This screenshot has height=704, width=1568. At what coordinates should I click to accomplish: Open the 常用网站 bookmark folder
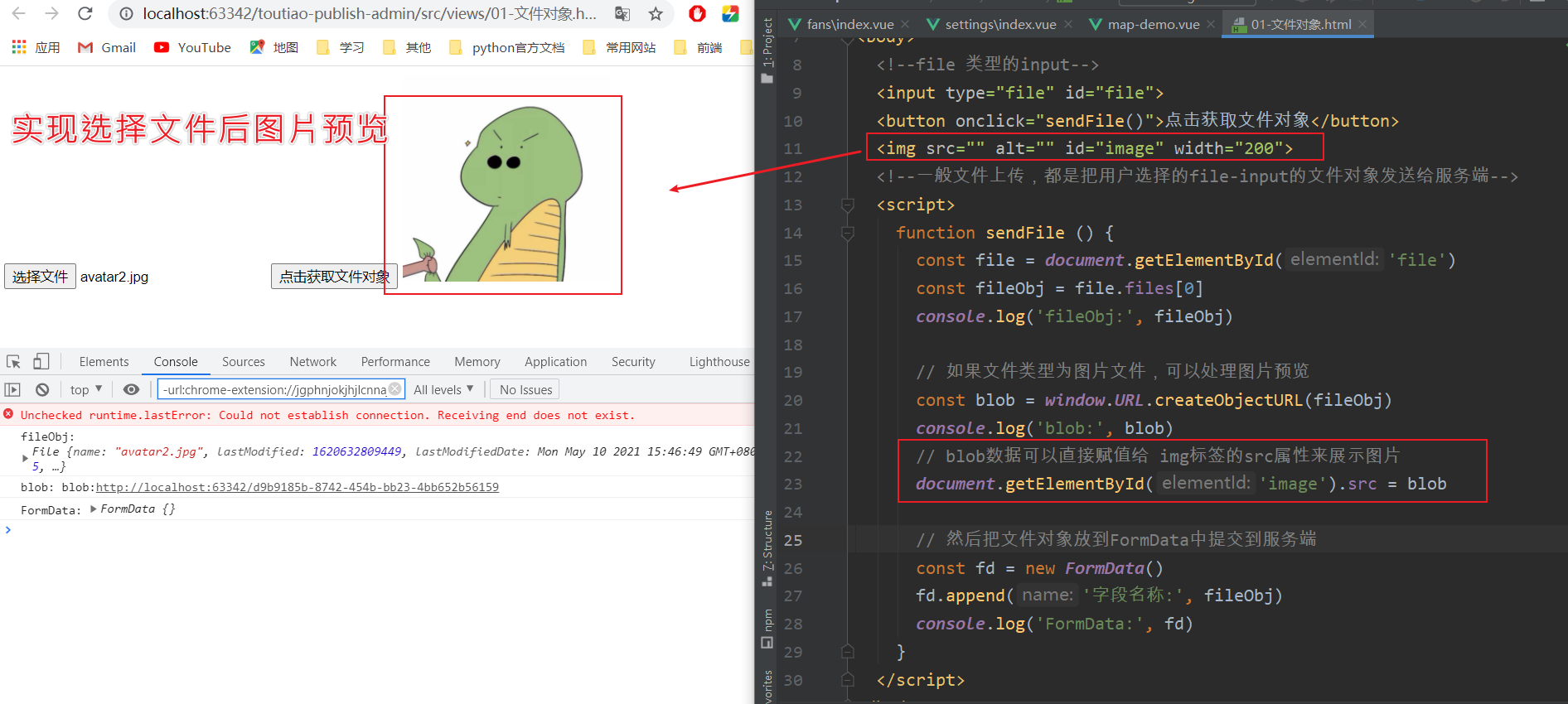[619, 47]
